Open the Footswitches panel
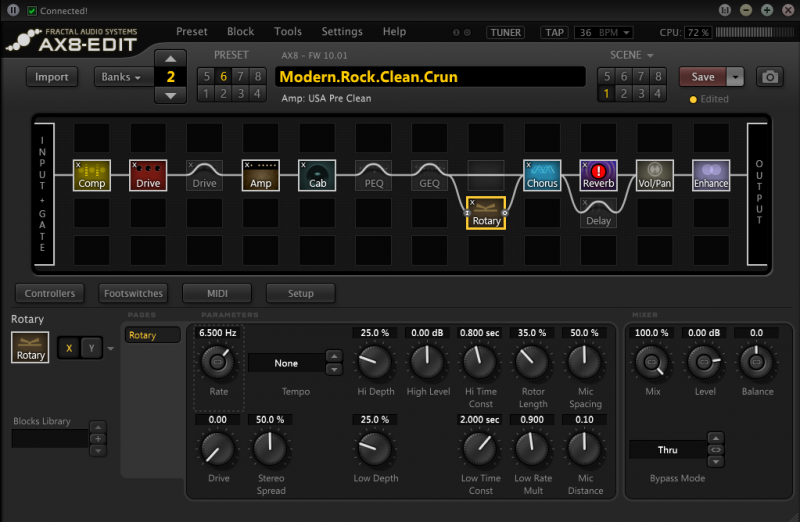 tap(132, 293)
